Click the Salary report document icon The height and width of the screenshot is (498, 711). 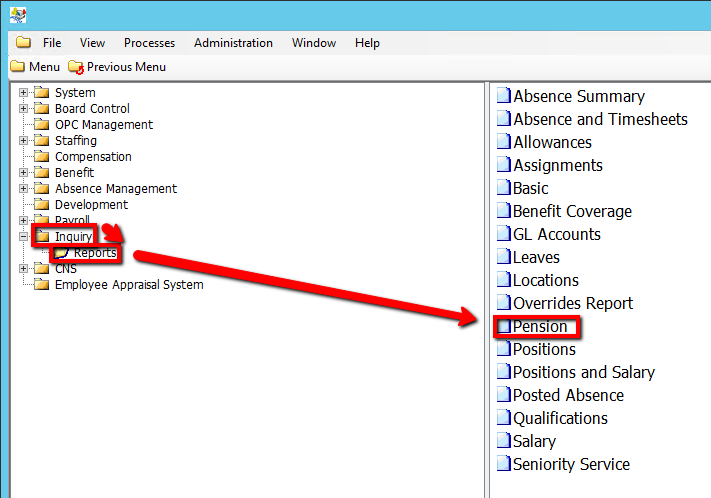504,442
